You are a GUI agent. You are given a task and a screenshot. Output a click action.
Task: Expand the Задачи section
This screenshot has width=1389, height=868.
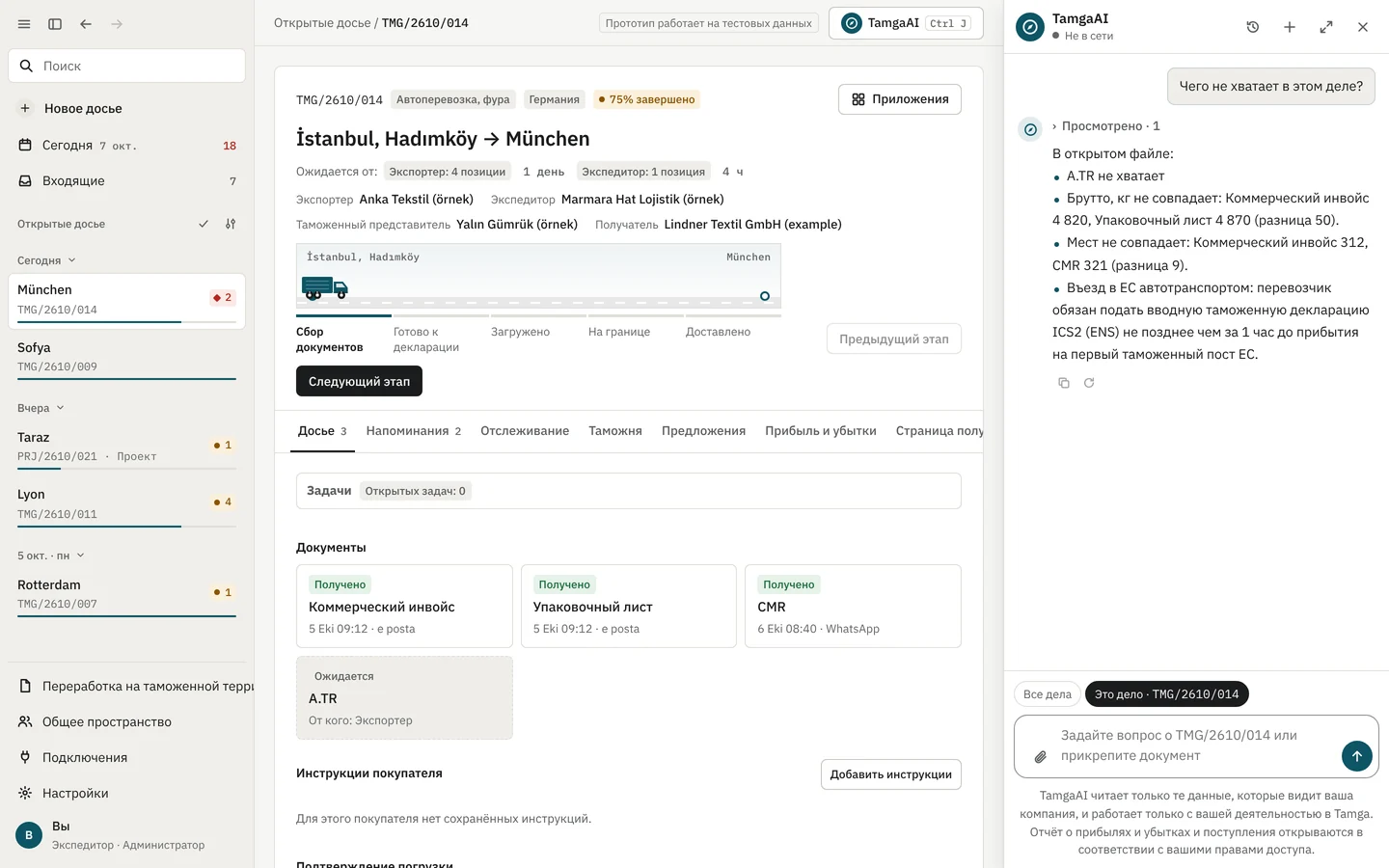tap(628, 491)
